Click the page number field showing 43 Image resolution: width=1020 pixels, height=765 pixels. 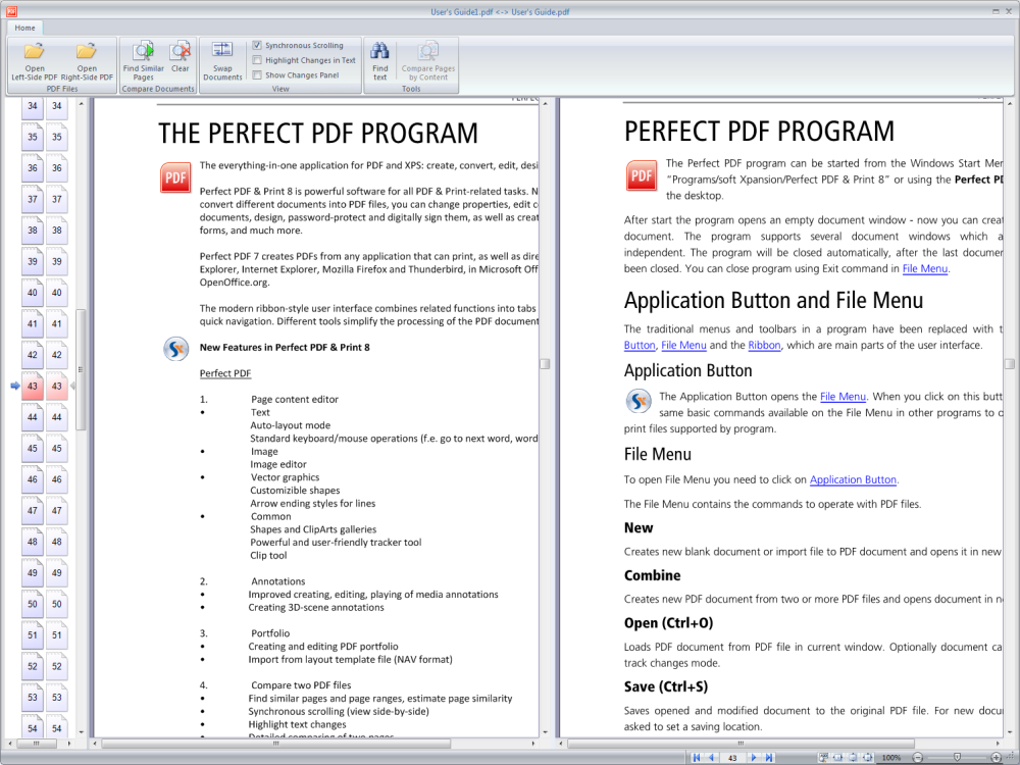point(732,757)
